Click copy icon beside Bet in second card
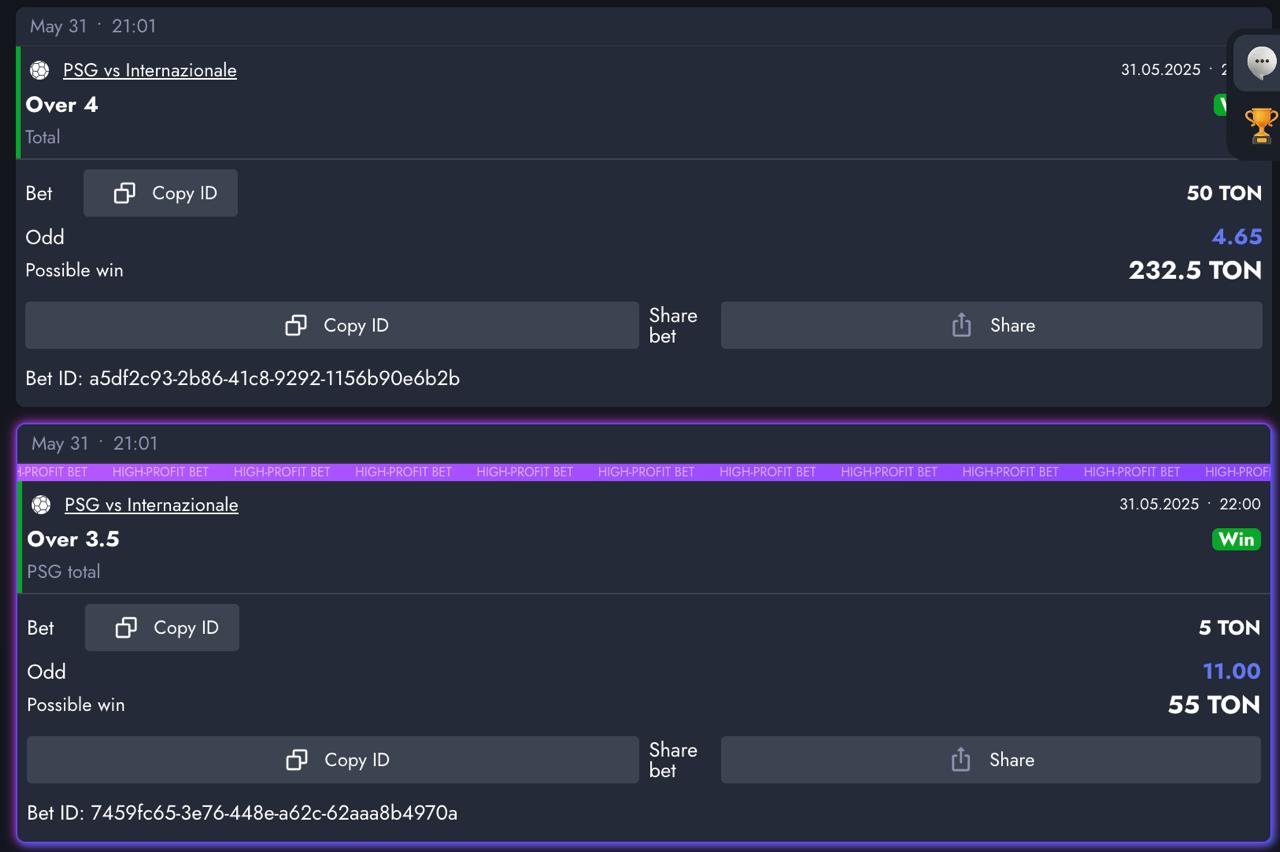Viewport: 1280px width, 852px height. 126,628
